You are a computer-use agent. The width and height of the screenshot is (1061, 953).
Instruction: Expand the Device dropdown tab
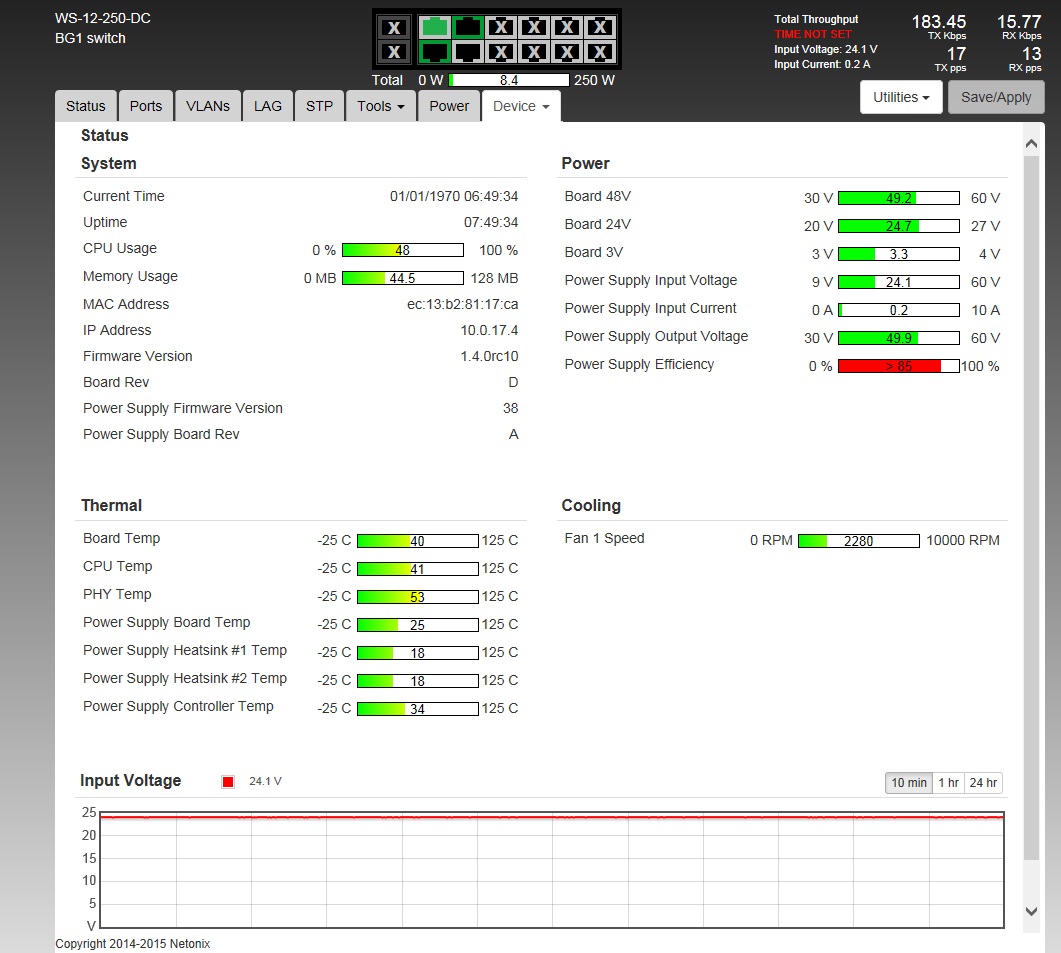(x=521, y=106)
